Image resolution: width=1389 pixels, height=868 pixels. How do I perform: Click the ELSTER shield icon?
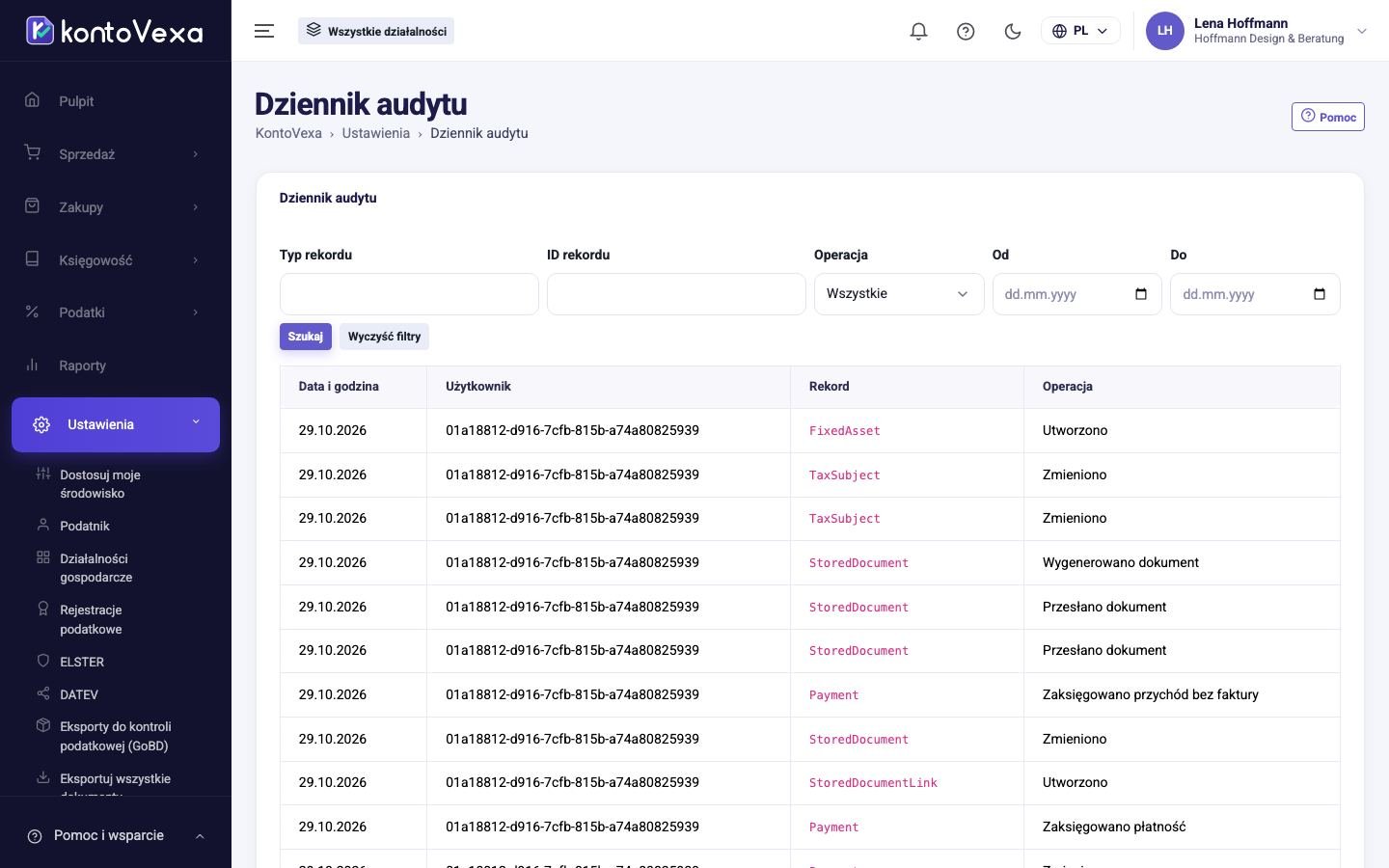42,661
